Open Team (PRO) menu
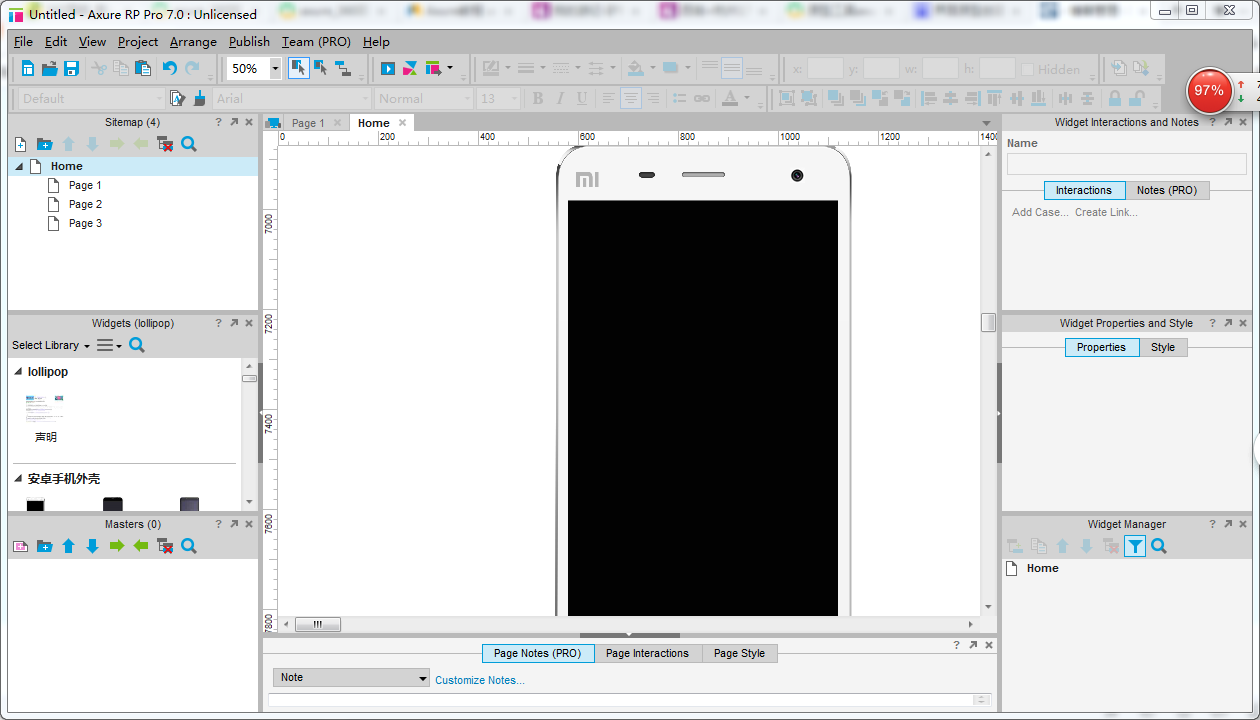Image resolution: width=1260 pixels, height=720 pixels. pyautogui.click(x=316, y=42)
